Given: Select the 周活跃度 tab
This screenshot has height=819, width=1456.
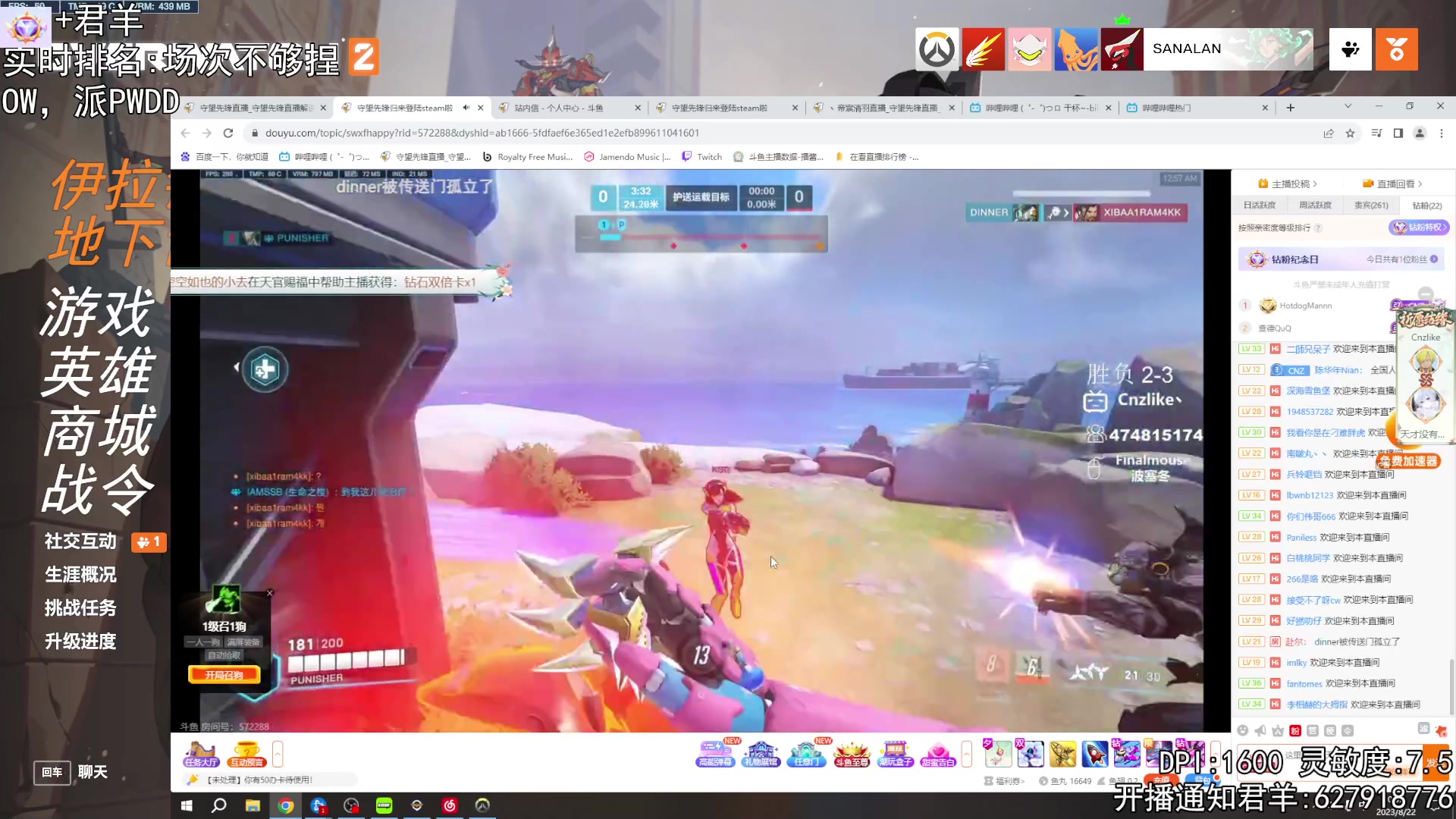Looking at the screenshot, I should coord(1315,205).
